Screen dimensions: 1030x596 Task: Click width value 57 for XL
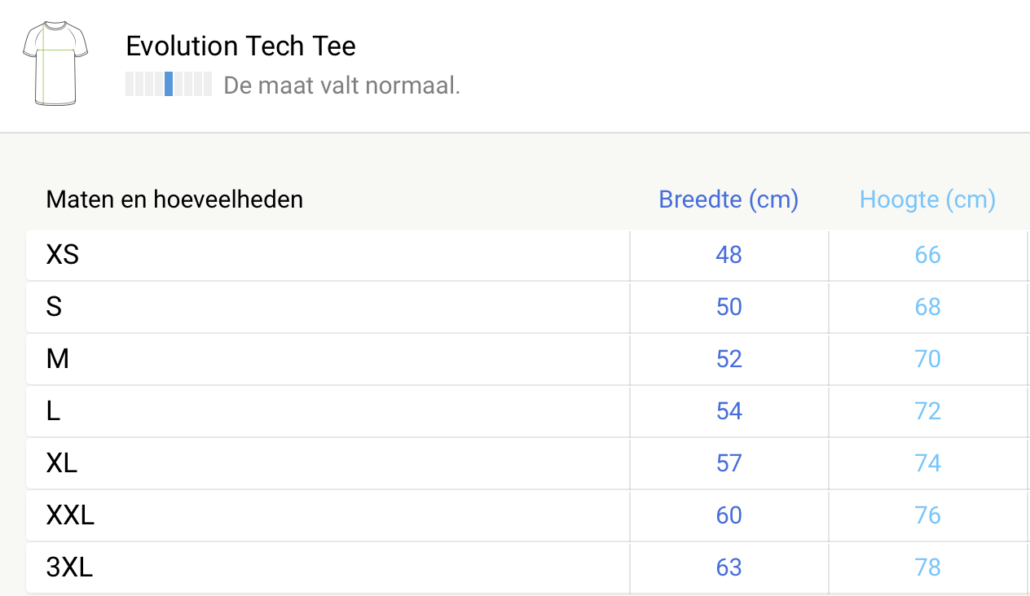click(728, 463)
